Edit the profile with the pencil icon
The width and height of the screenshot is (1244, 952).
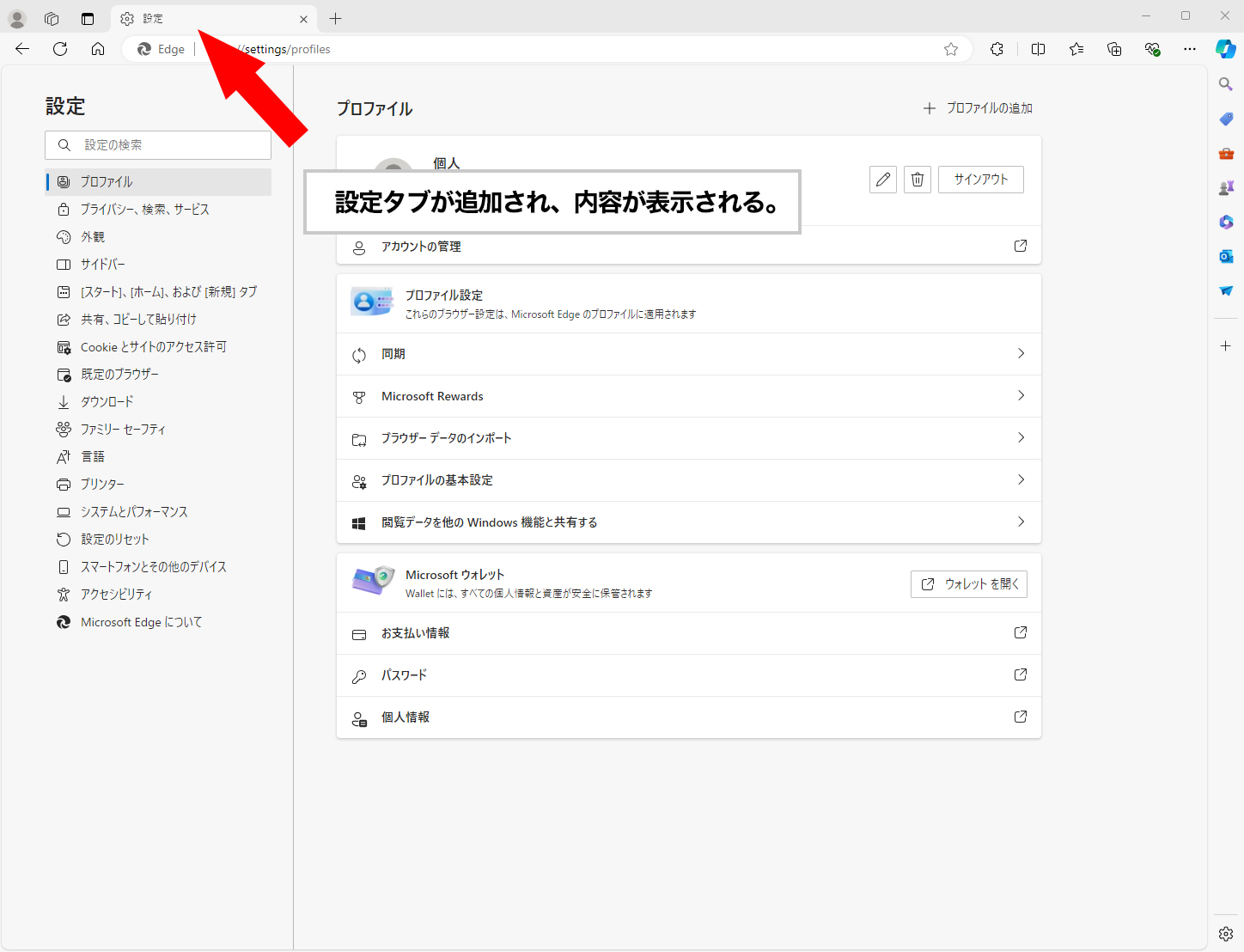tap(883, 180)
